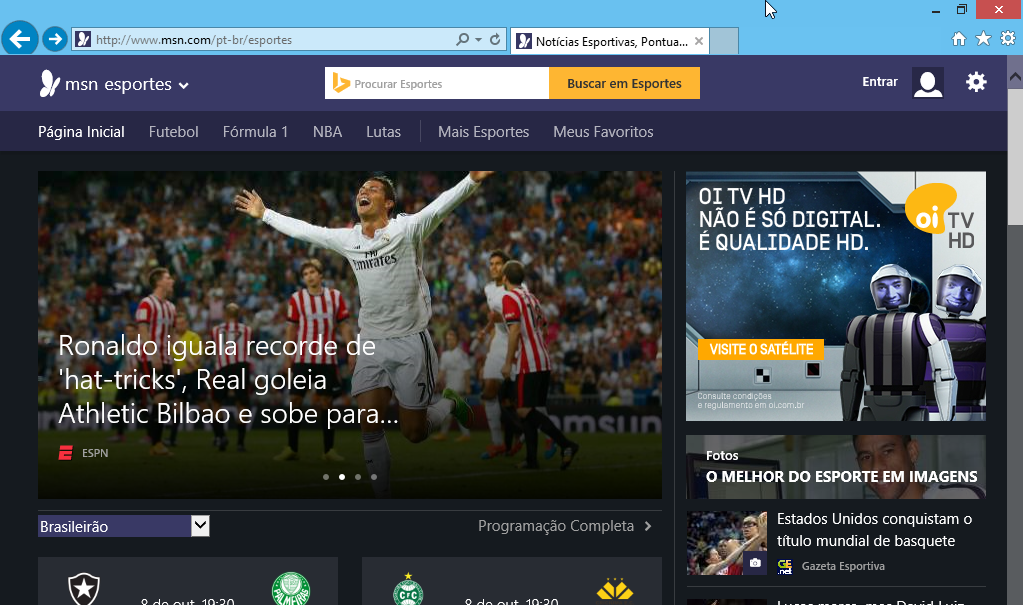This screenshot has height=605, width=1023.
Task: Expand the msn esportes chevron menu
Action: pos(184,85)
